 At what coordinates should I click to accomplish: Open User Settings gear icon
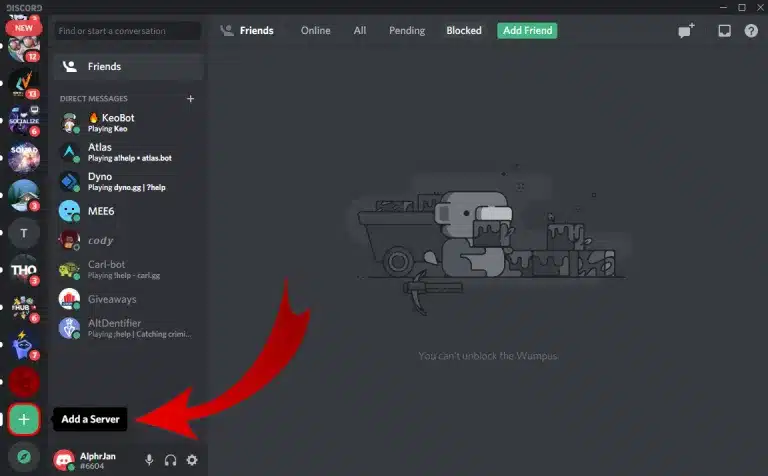tap(192, 460)
